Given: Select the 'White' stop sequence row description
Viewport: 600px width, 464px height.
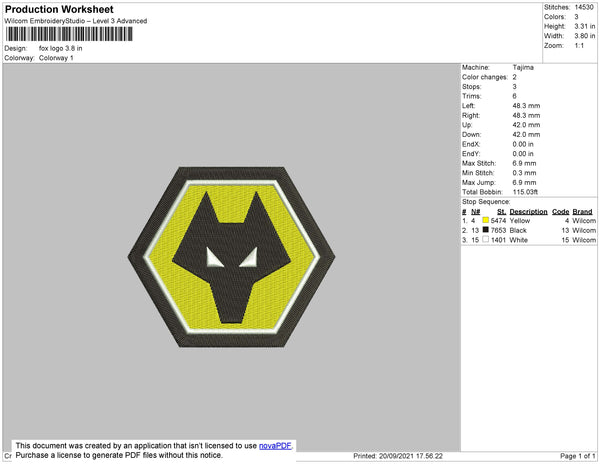Looking at the screenshot, I should coord(518,240).
